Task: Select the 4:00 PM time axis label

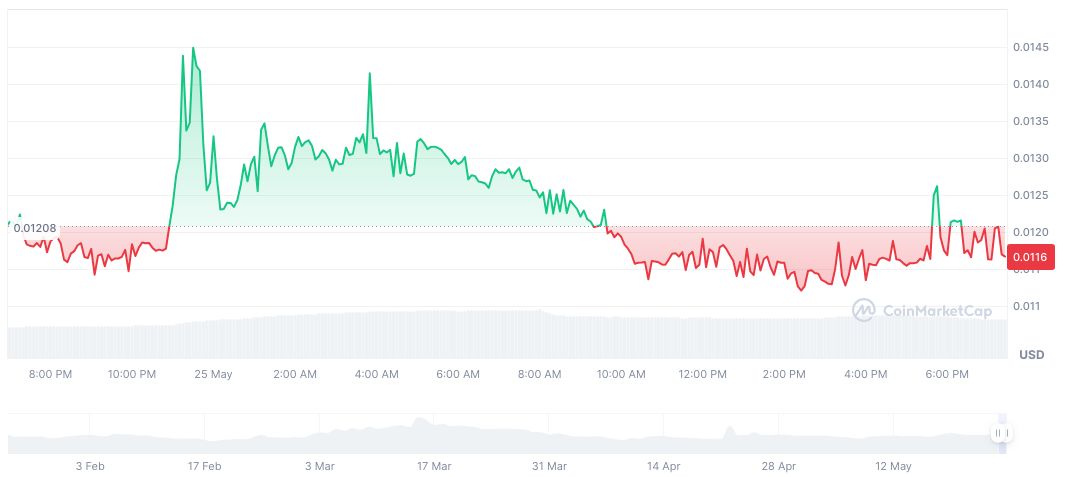Action: [x=866, y=374]
